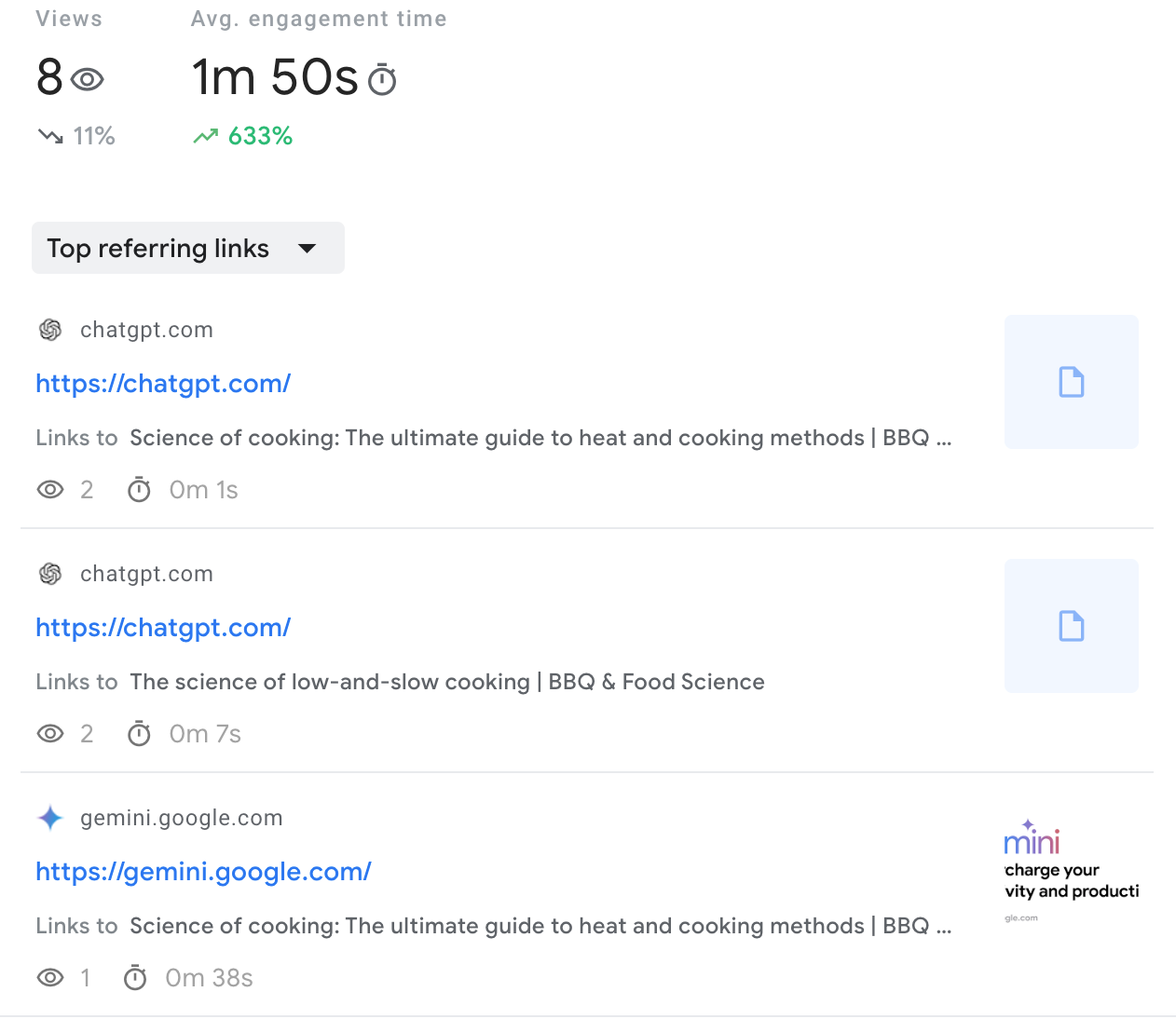This screenshot has height=1019, width=1176.
Task: Click the 'Avg. engagement time' heading
Action: click(x=319, y=19)
